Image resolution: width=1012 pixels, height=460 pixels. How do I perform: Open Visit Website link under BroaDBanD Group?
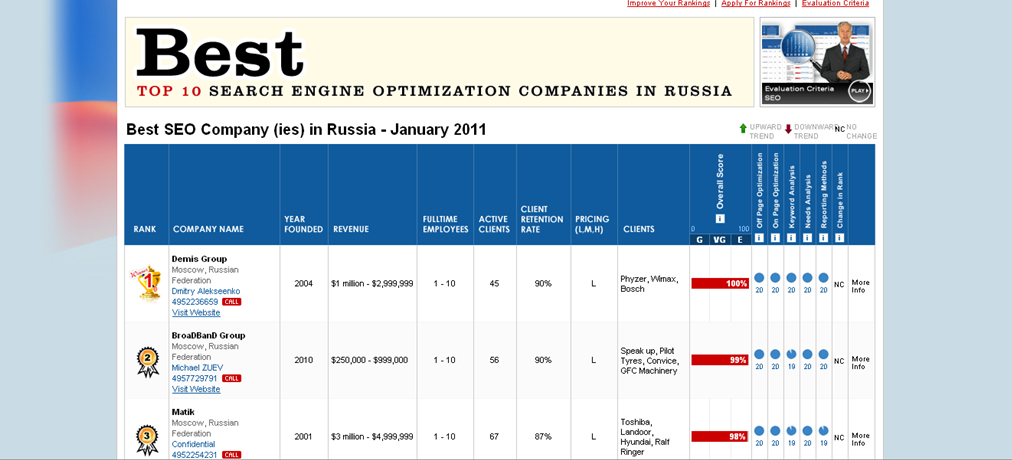(x=196, y=389)
